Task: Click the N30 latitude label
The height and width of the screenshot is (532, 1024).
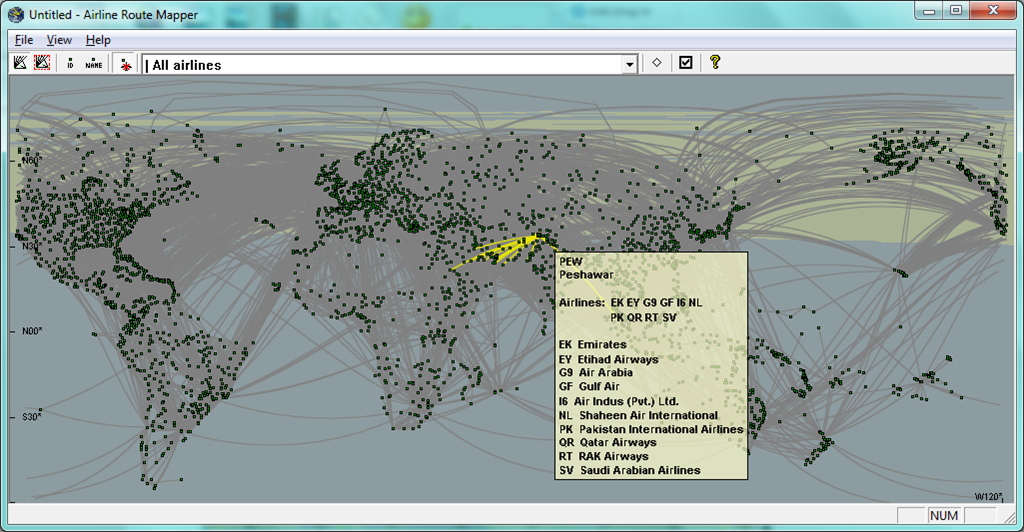Action: coord(31,246)
